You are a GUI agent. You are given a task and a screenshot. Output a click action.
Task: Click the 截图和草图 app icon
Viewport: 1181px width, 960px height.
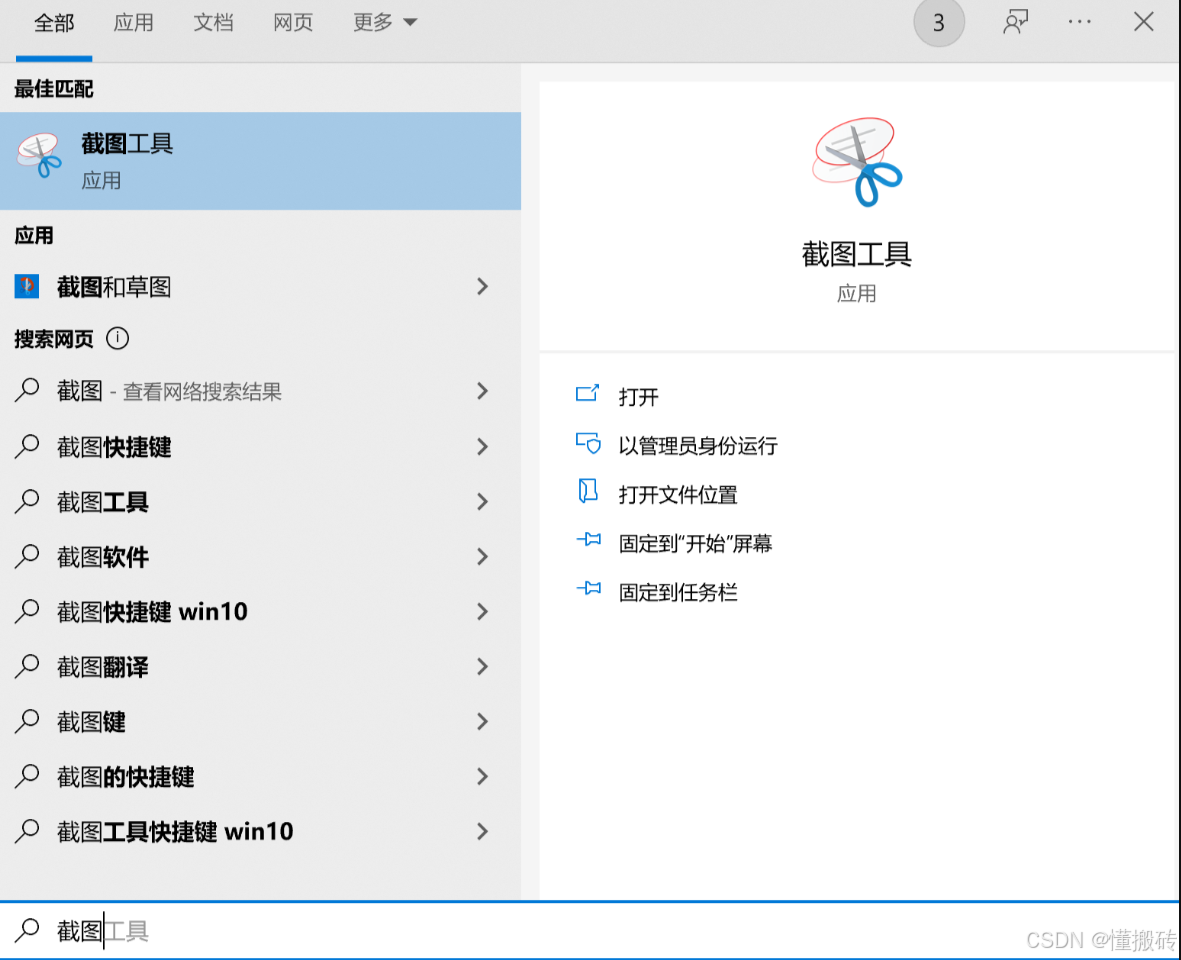27,287
